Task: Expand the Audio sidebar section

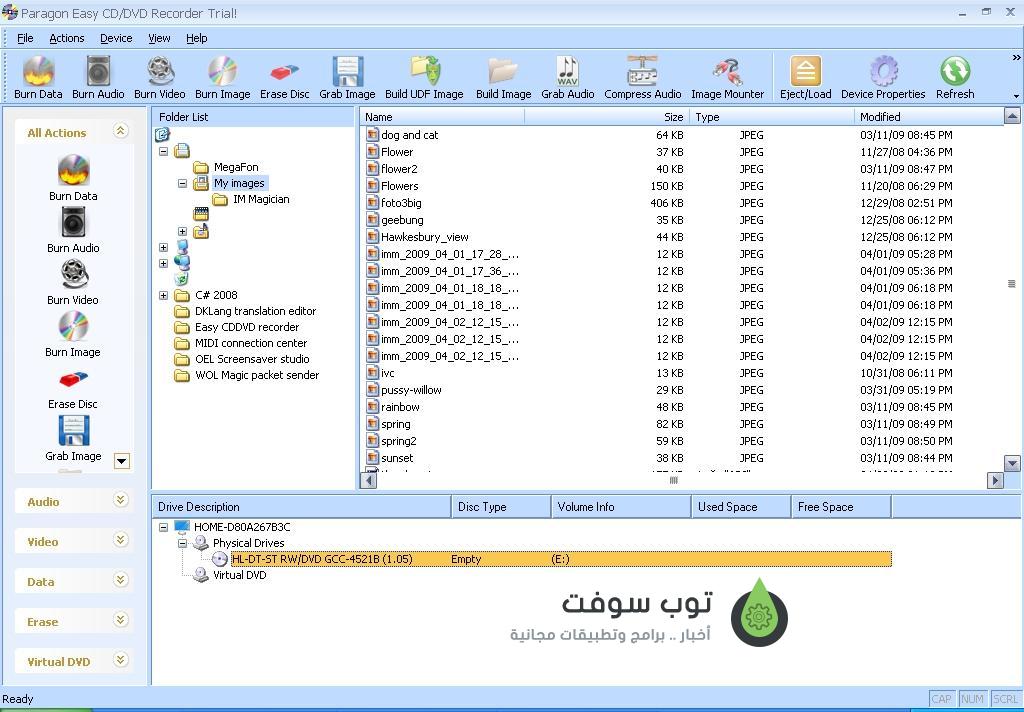Action: (x=120, y=500)
